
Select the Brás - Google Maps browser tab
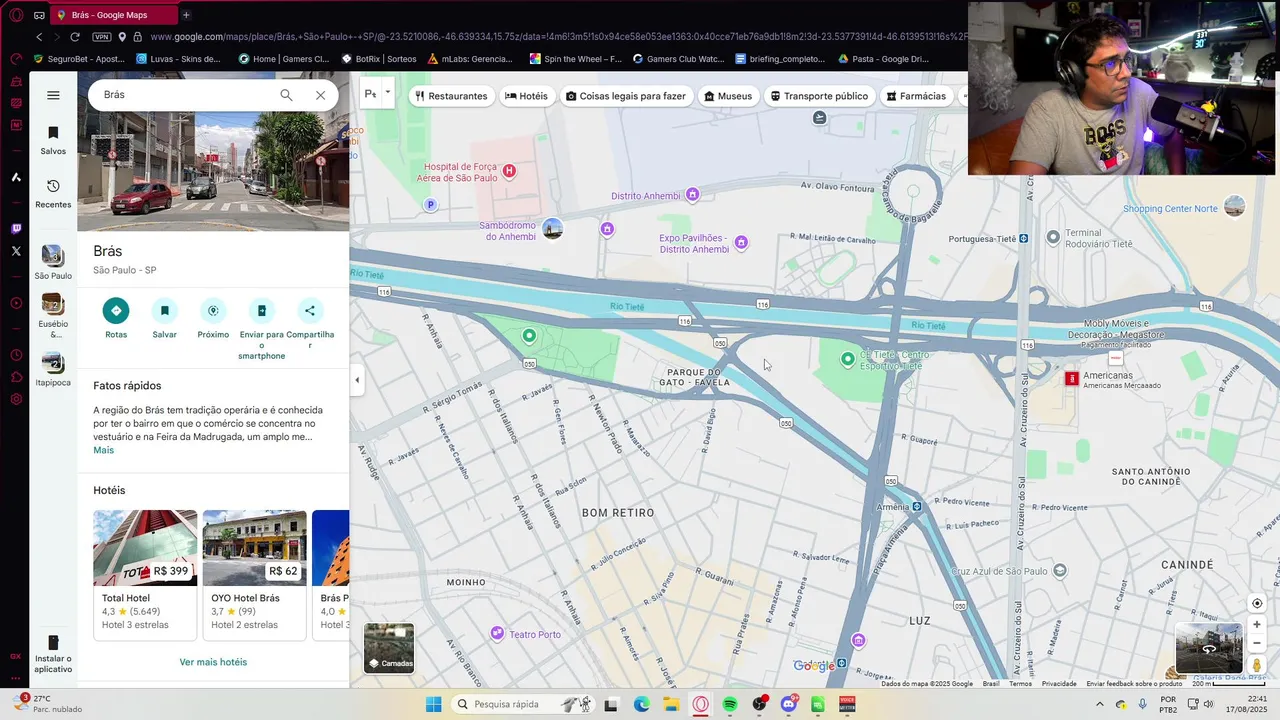[112, 15]
